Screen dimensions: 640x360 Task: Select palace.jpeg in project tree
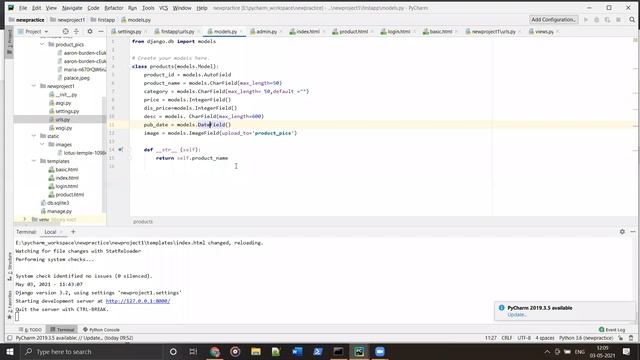point(77,78)
